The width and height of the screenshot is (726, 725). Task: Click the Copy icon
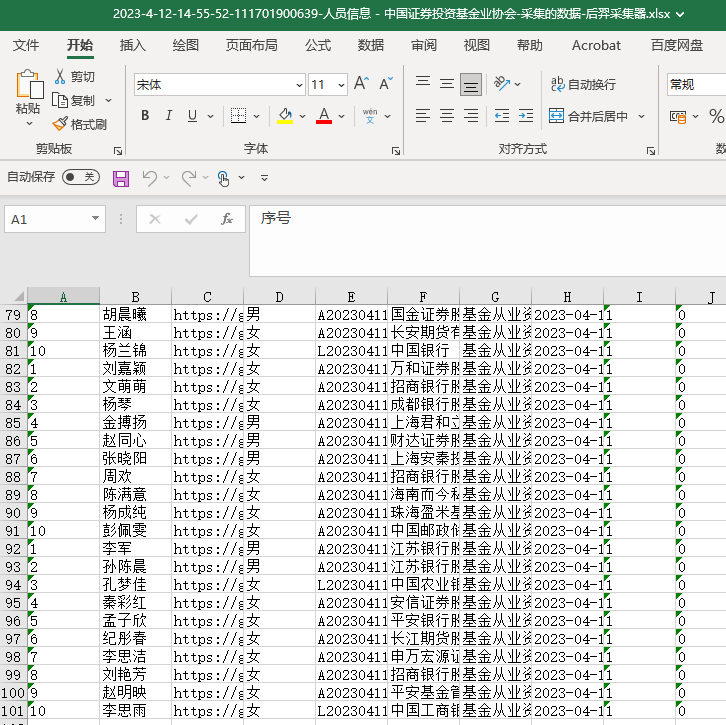click(x=60, y=100)
